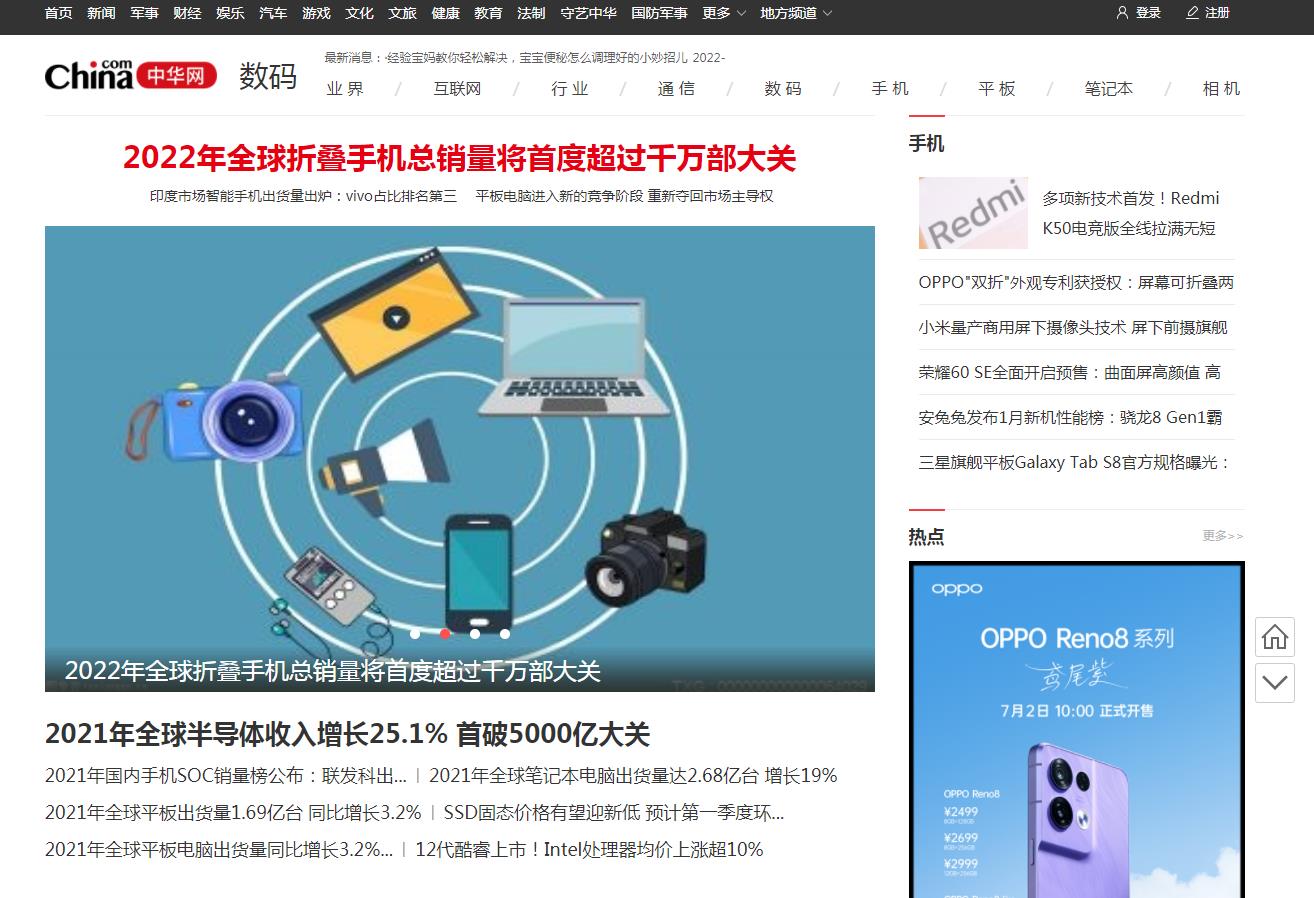The height and width of the screenshot is (898, 1314).
Task: Open 娱乐 in the top navigation
Action: click(x=230, y=13)
